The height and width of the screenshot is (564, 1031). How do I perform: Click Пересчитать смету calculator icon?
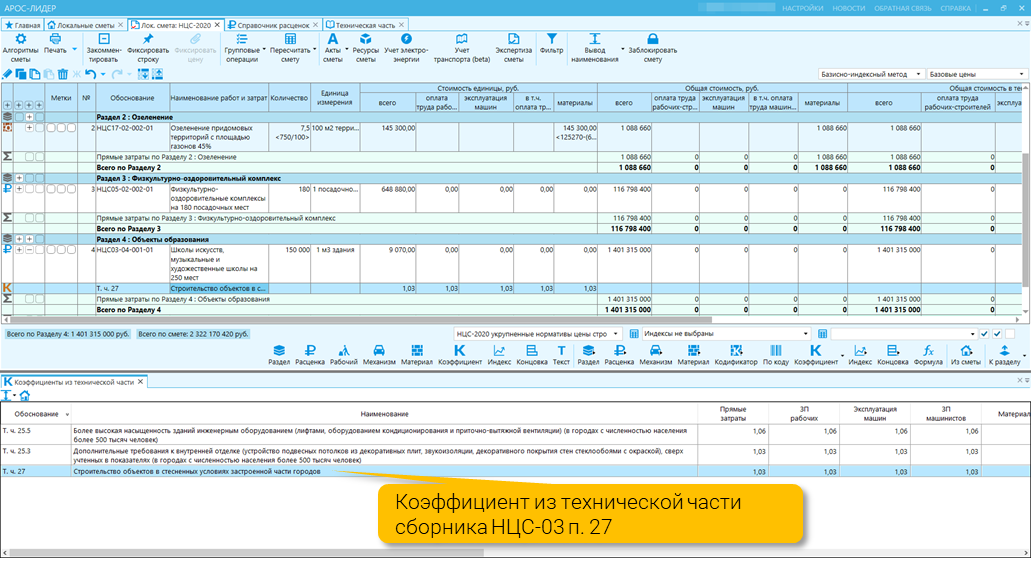pyautogui.click(x=290, y=39)
